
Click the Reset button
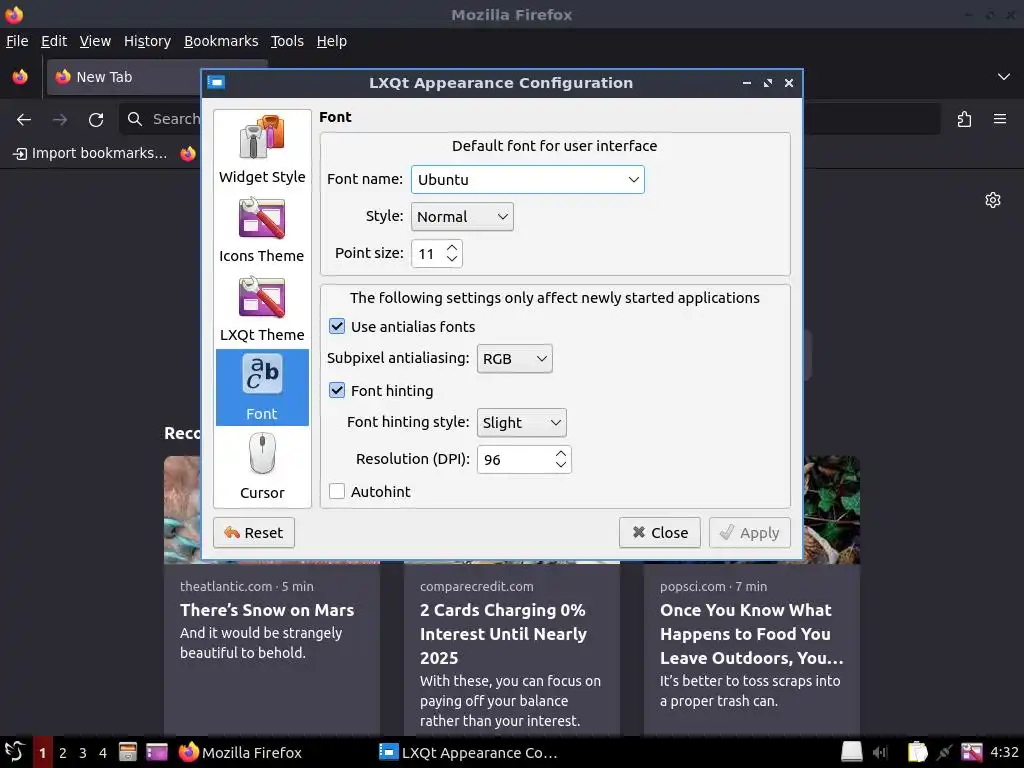254,533
